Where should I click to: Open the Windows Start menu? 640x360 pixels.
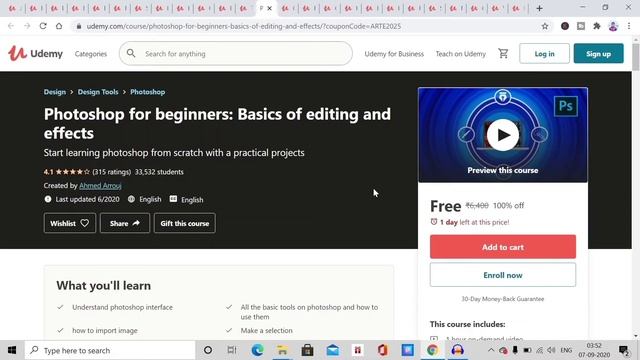pyautogui.click(x=12, y=350)
